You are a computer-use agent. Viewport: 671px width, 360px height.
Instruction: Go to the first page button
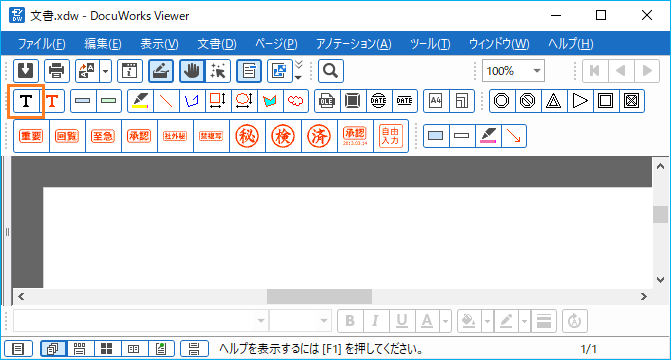tap(595, 71)
